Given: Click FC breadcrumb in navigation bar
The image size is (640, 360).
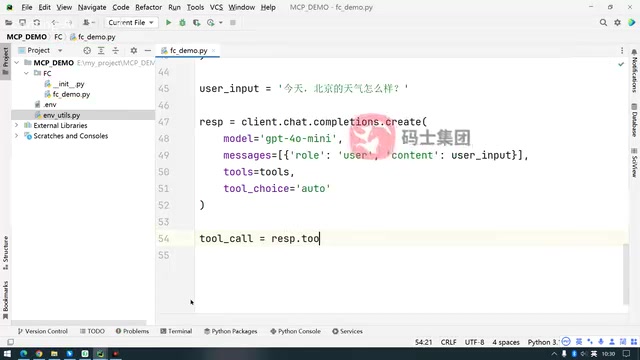Looking at the screenshot, I should 58,37.
